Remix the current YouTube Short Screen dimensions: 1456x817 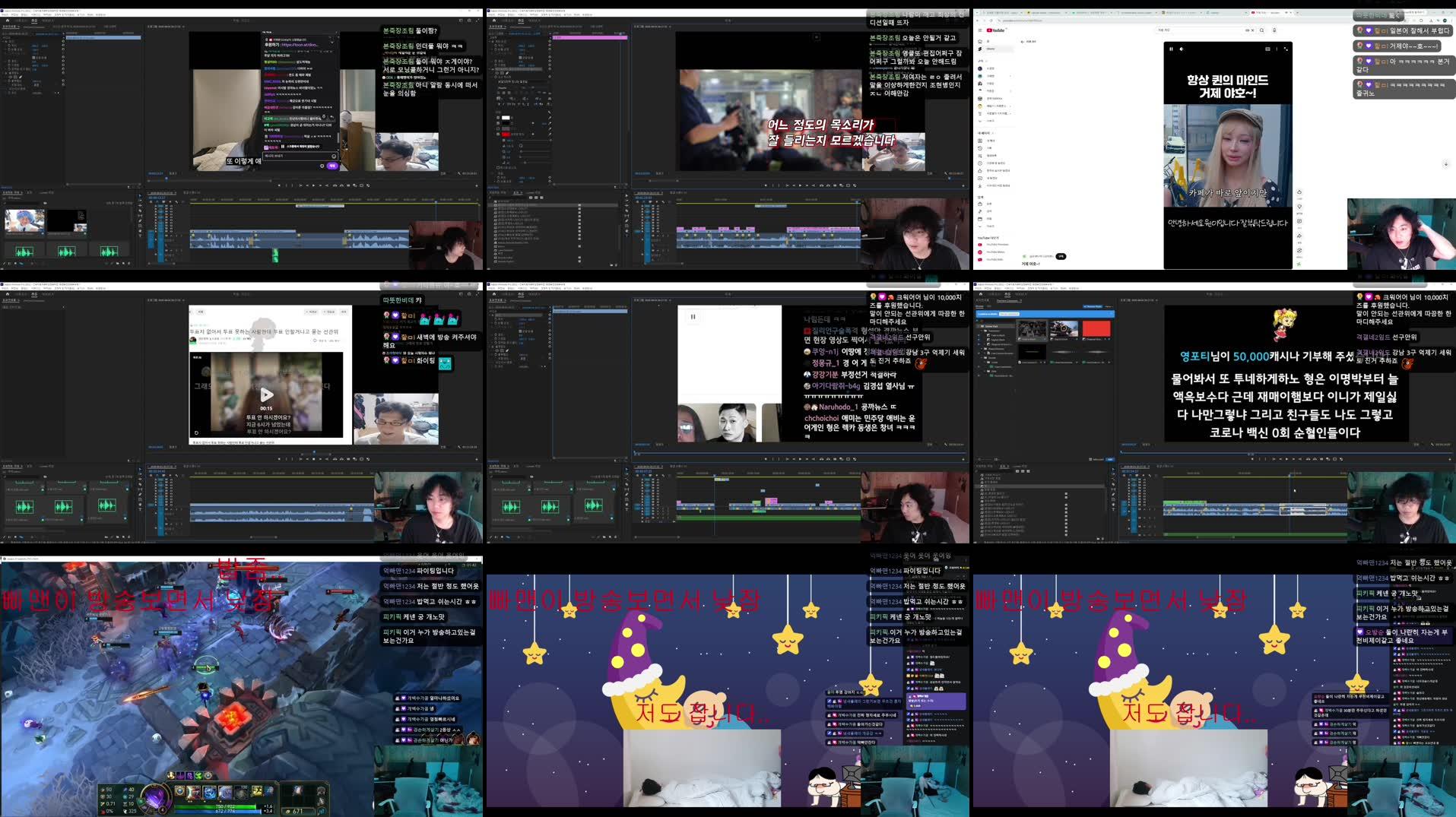pyautogui.click(x=1299, y=250)
